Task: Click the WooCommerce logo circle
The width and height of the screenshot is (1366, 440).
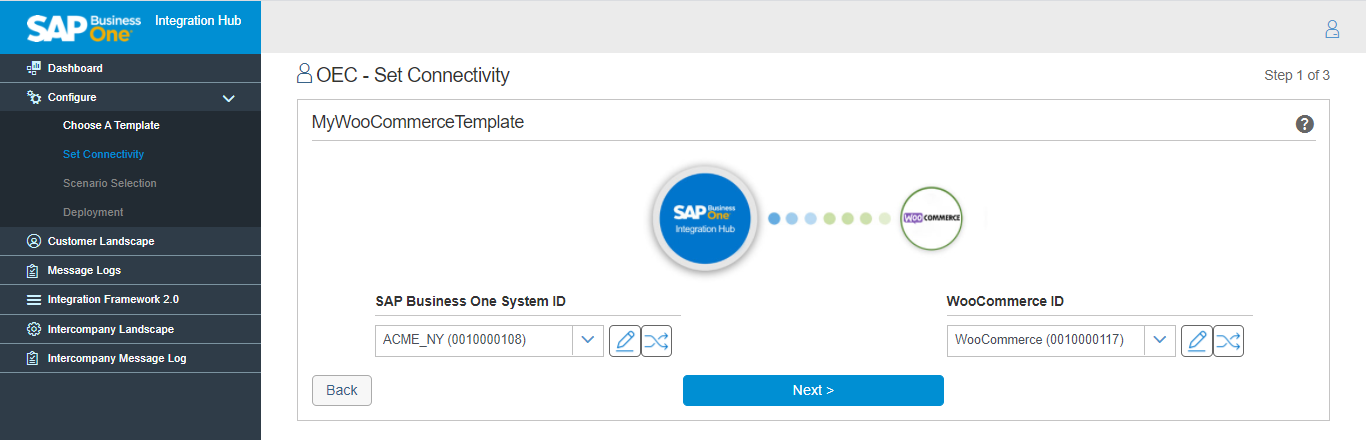Action: [x=931, y=218]
